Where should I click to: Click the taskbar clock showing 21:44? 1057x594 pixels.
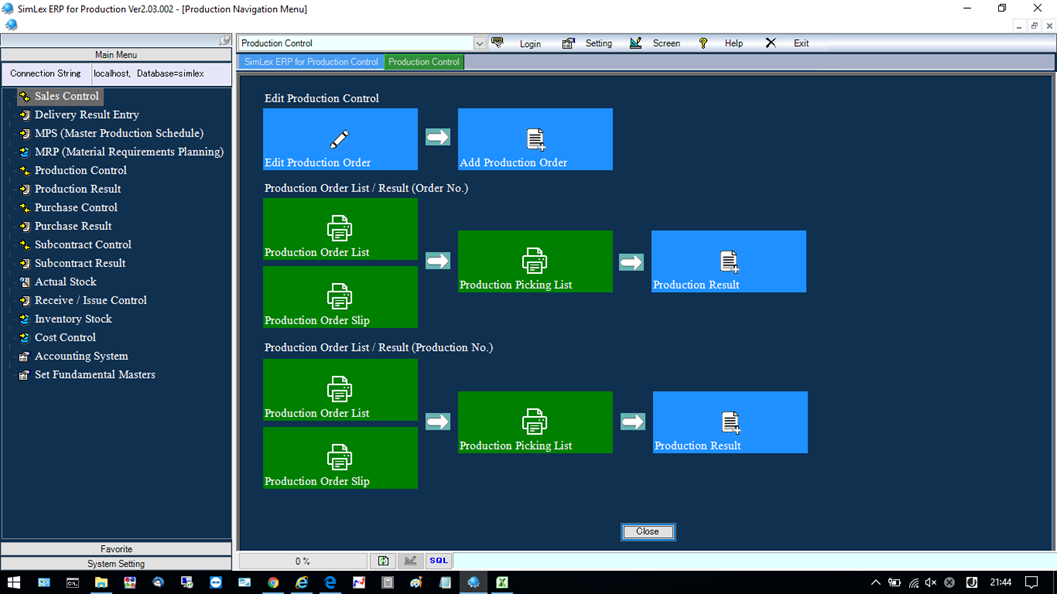(1000, 583)
